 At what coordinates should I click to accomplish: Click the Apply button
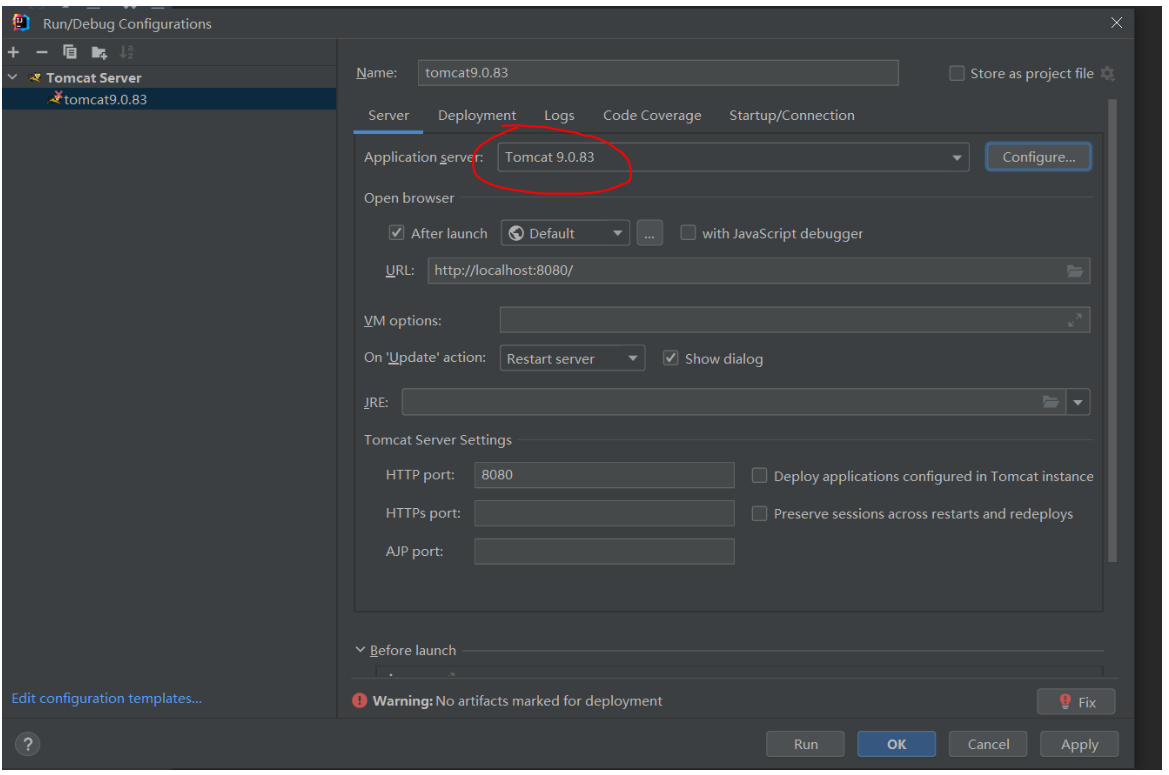pos(1079,744)
